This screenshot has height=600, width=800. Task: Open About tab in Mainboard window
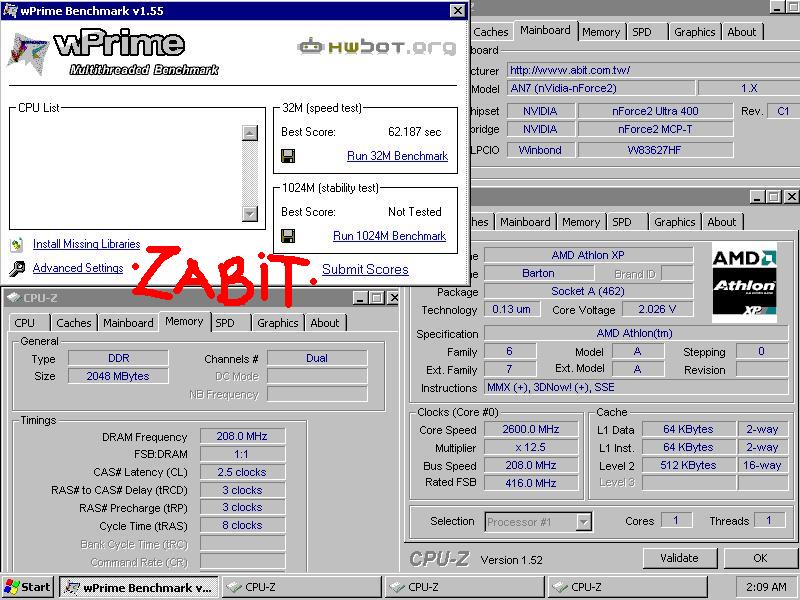tap(741, 32)
